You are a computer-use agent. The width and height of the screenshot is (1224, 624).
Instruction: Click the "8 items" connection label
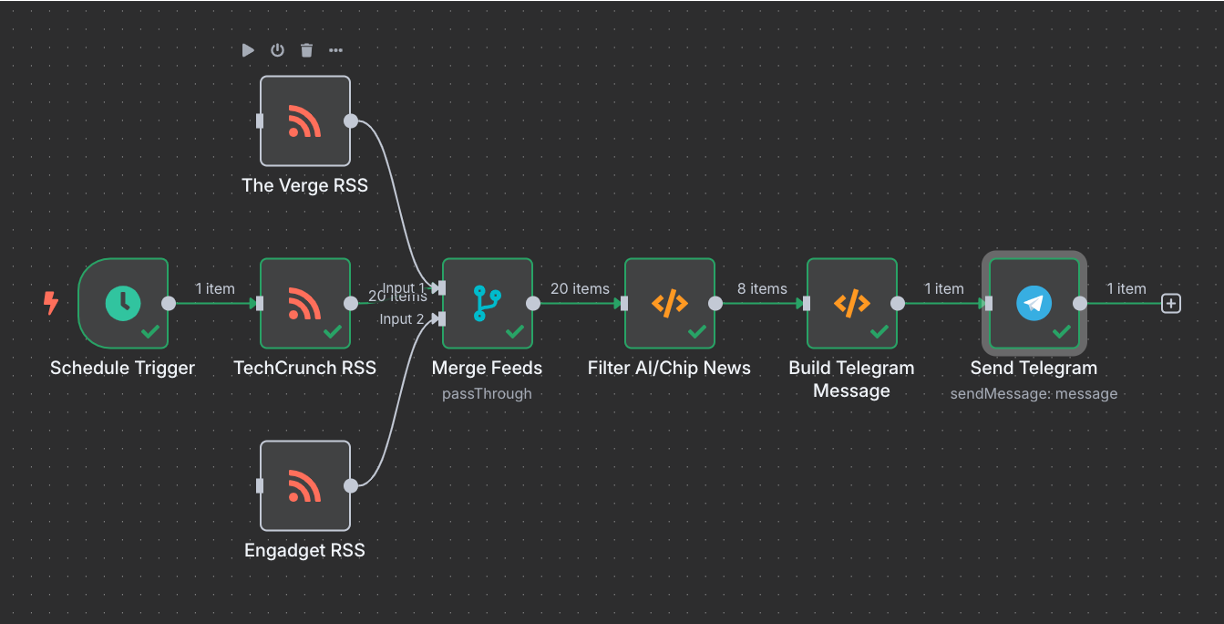762,289
